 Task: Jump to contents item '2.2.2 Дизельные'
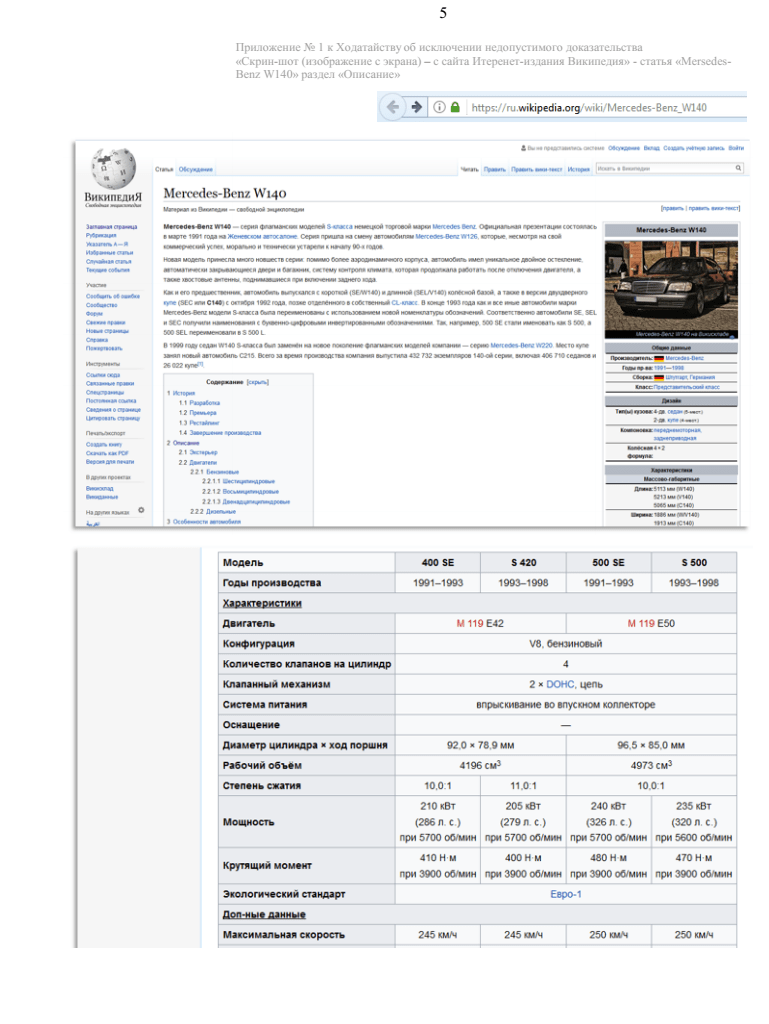213,511
